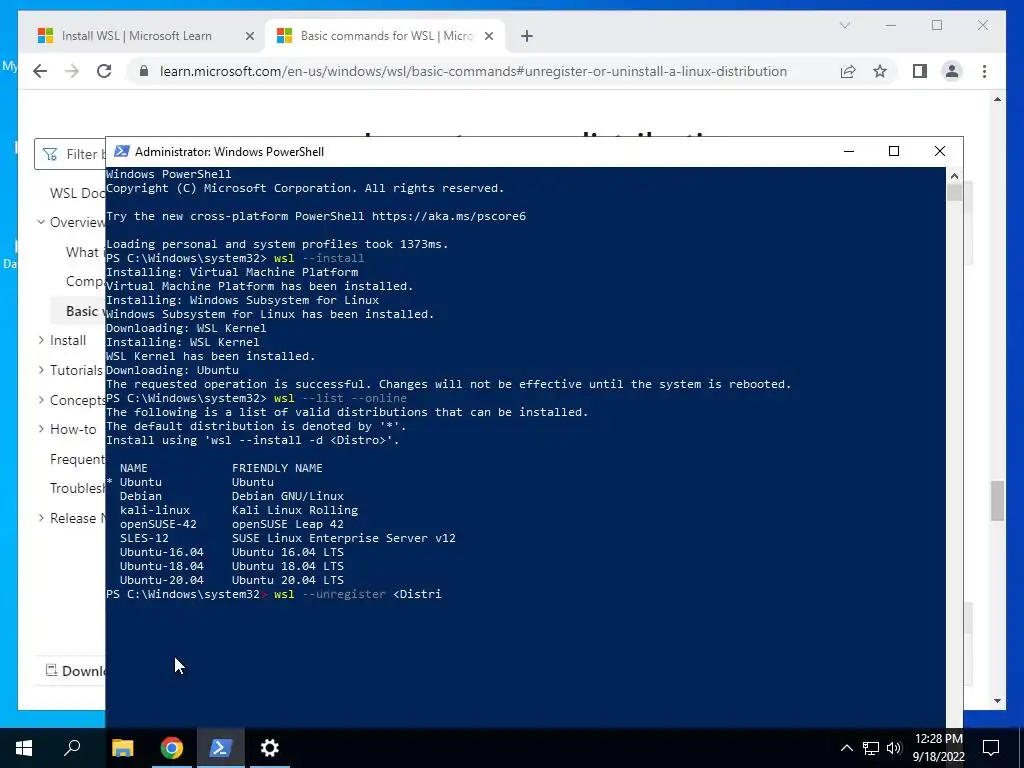Open volume control tray icon
Screen dimensions: 1024x768
click(x=894, y=748)
